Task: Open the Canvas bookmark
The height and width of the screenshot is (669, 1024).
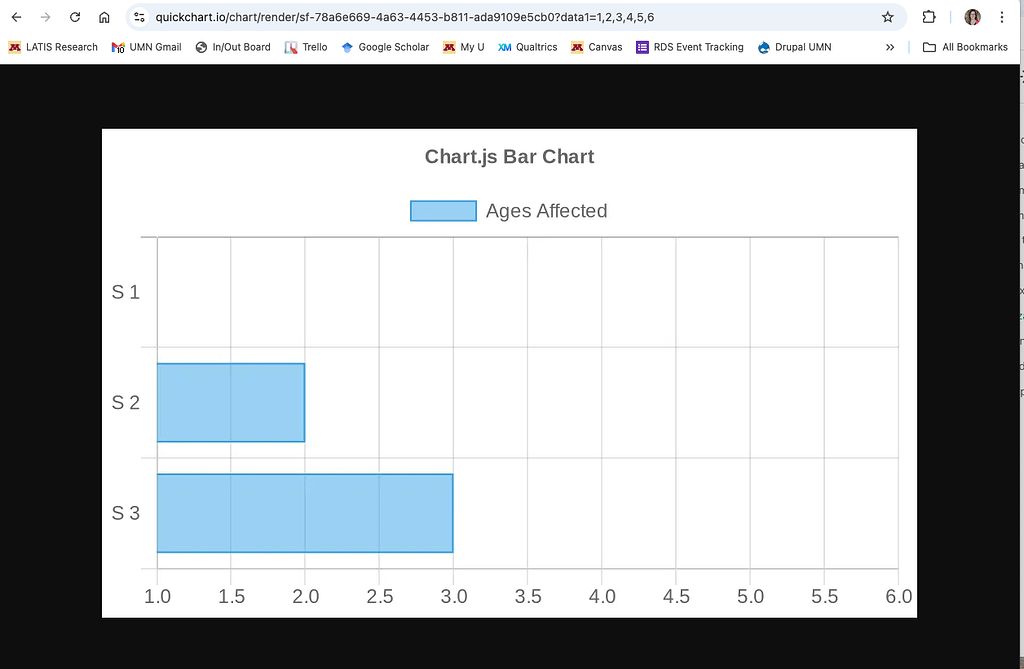Action: point(596,47)
